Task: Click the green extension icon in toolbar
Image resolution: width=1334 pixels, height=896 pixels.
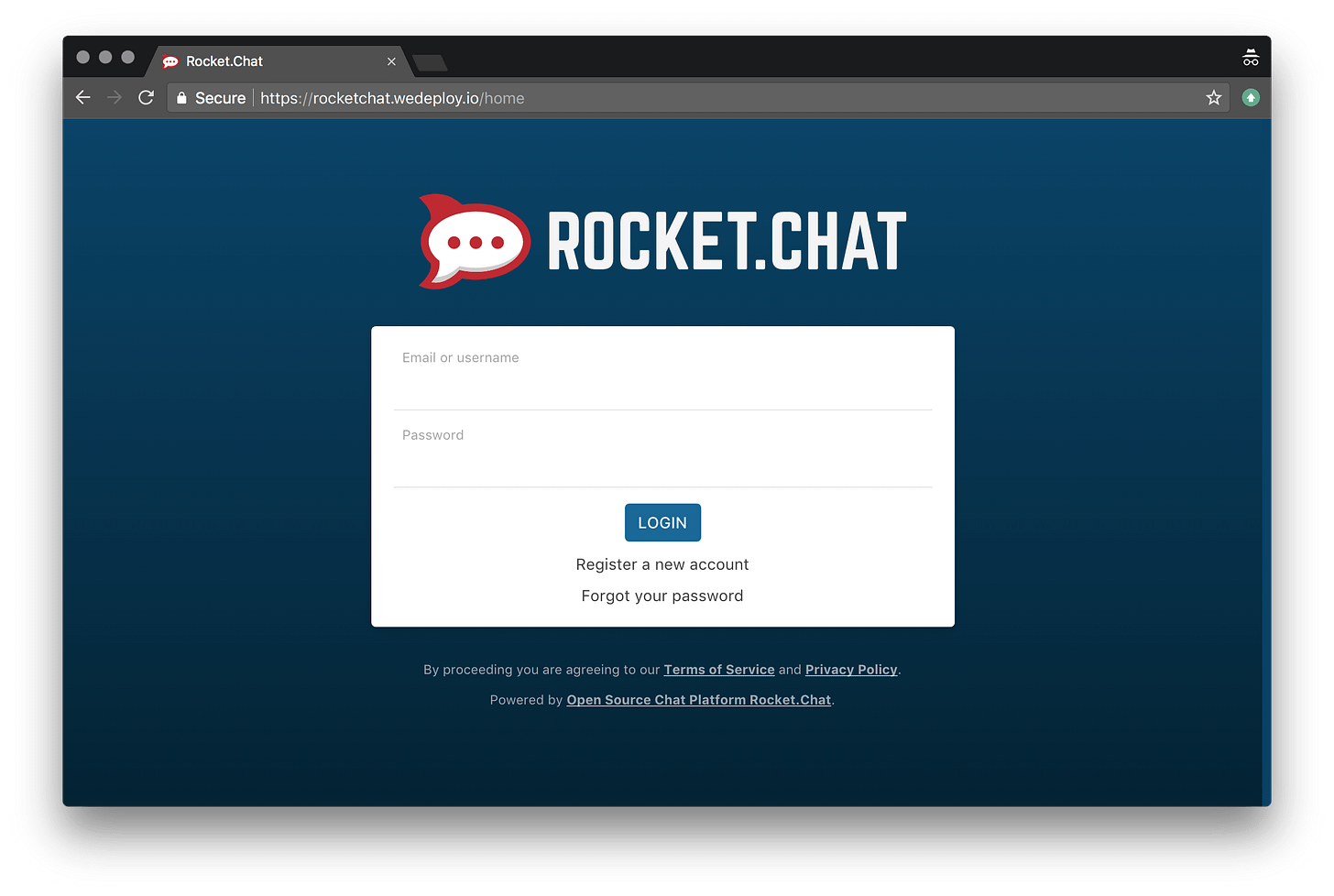Action: (x=1251, y=97)
